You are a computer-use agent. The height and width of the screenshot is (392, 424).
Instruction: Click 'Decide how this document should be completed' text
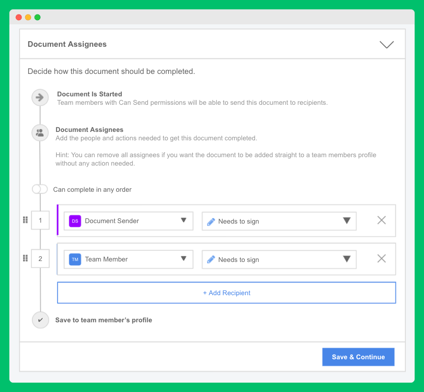(111, 71)
